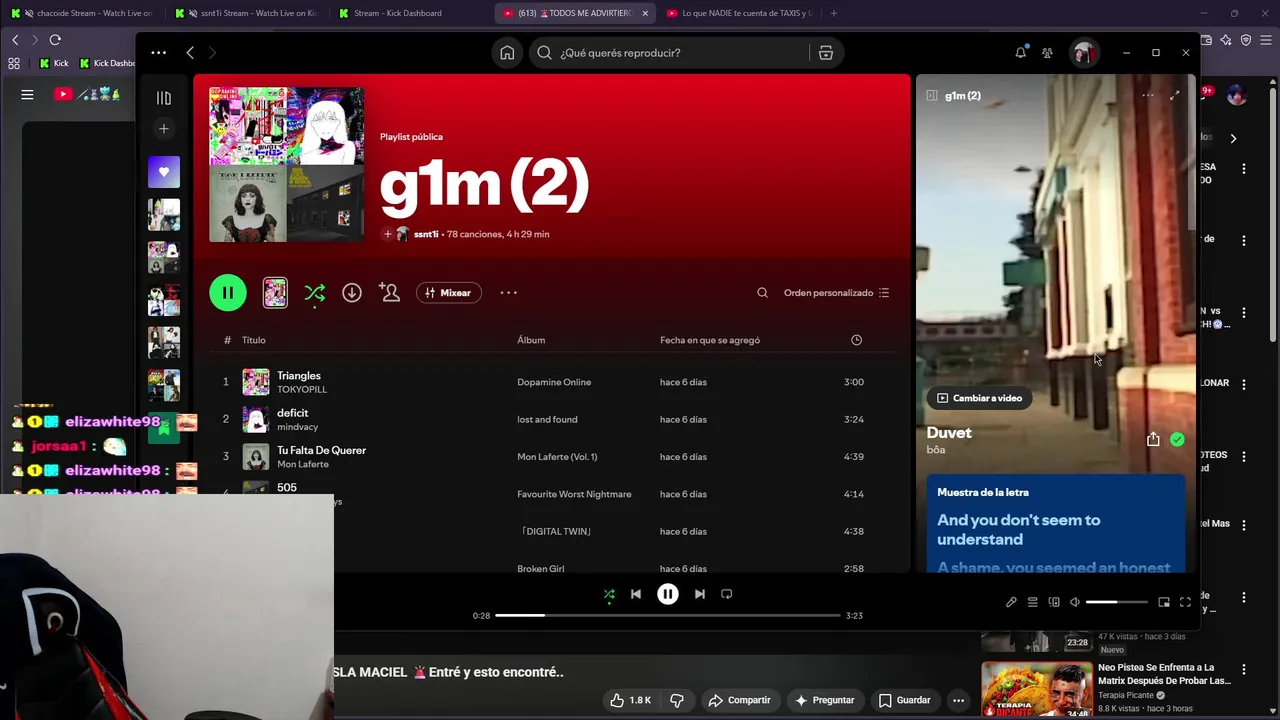This screenshot has width=1280, height=720.
Task: Add playlist to library plus circle icon
Action: 387,234
